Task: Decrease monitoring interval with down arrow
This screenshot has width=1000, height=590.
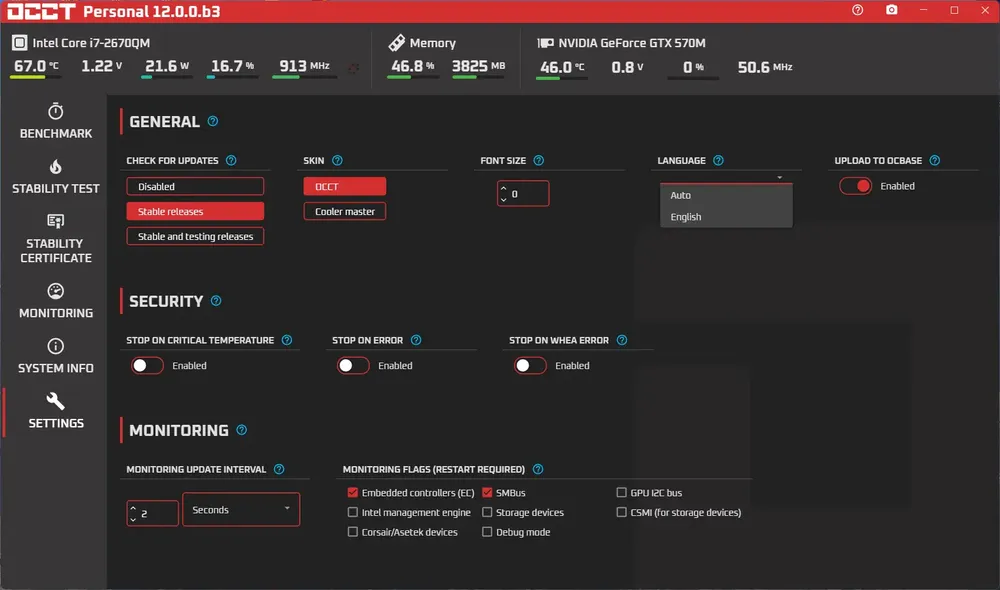Action: (133, 519)
